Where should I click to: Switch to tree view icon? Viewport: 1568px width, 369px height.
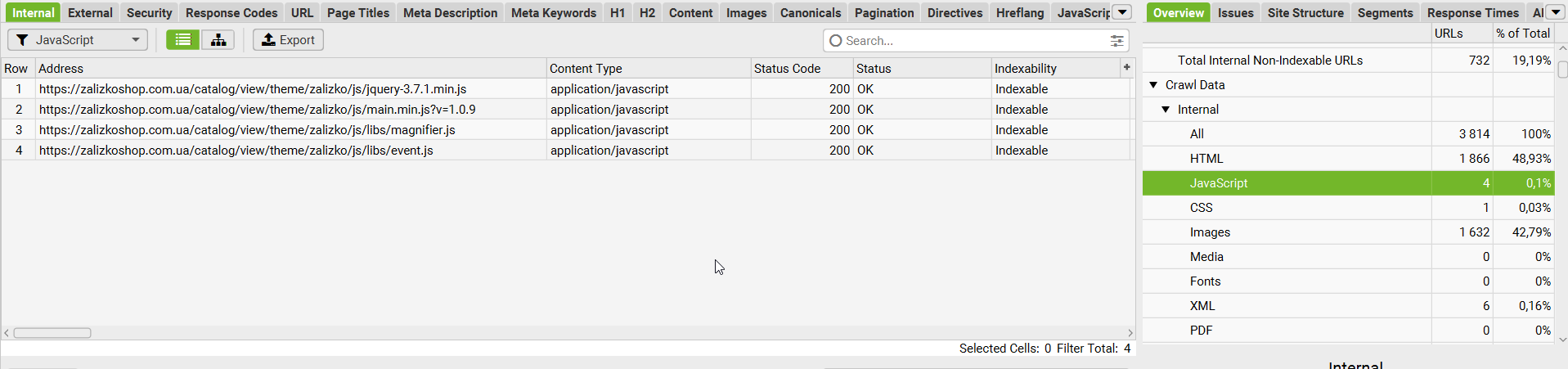click(218, 40)
